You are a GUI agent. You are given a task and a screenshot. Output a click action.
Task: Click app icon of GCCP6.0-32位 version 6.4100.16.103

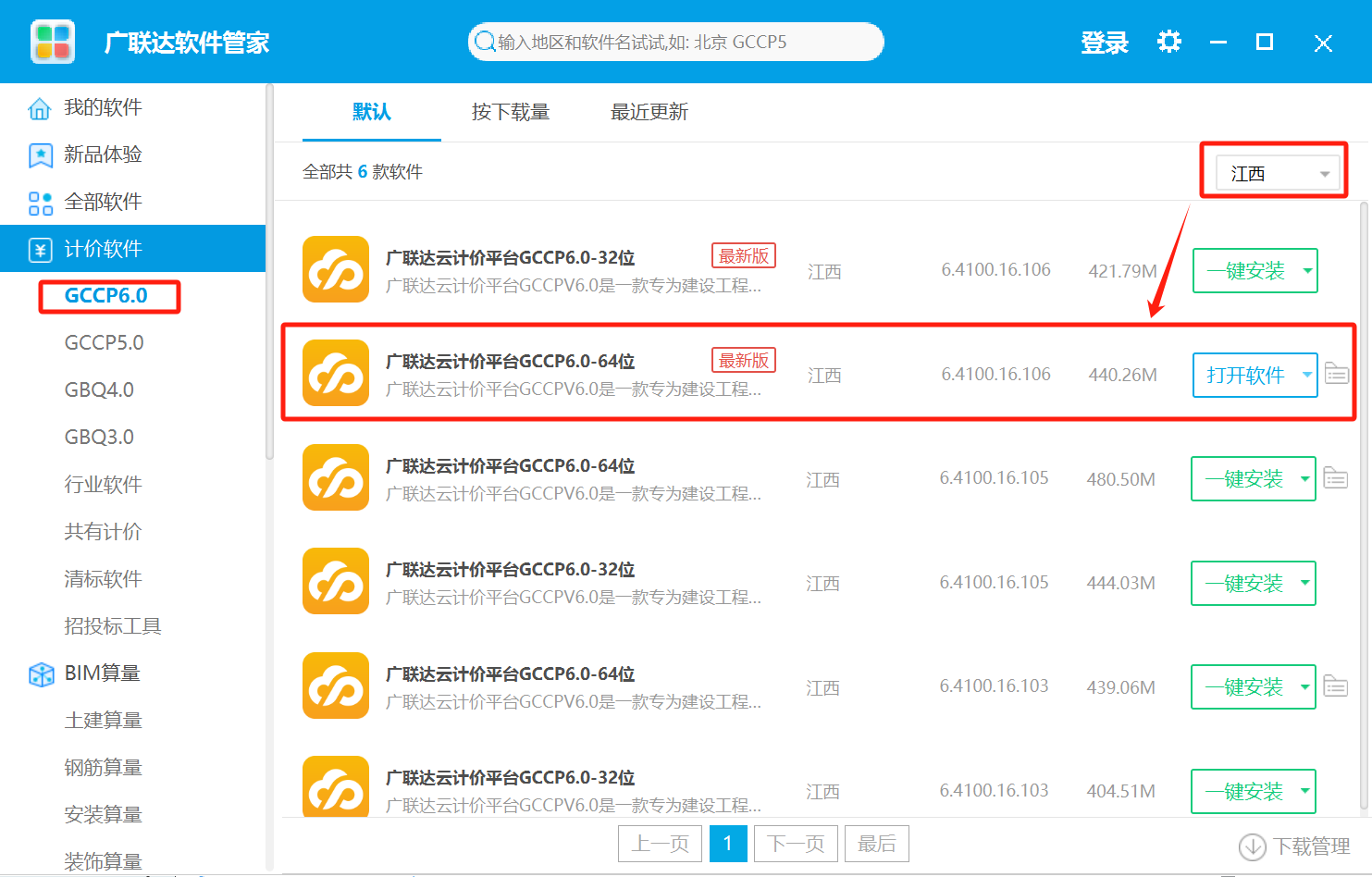336,788
